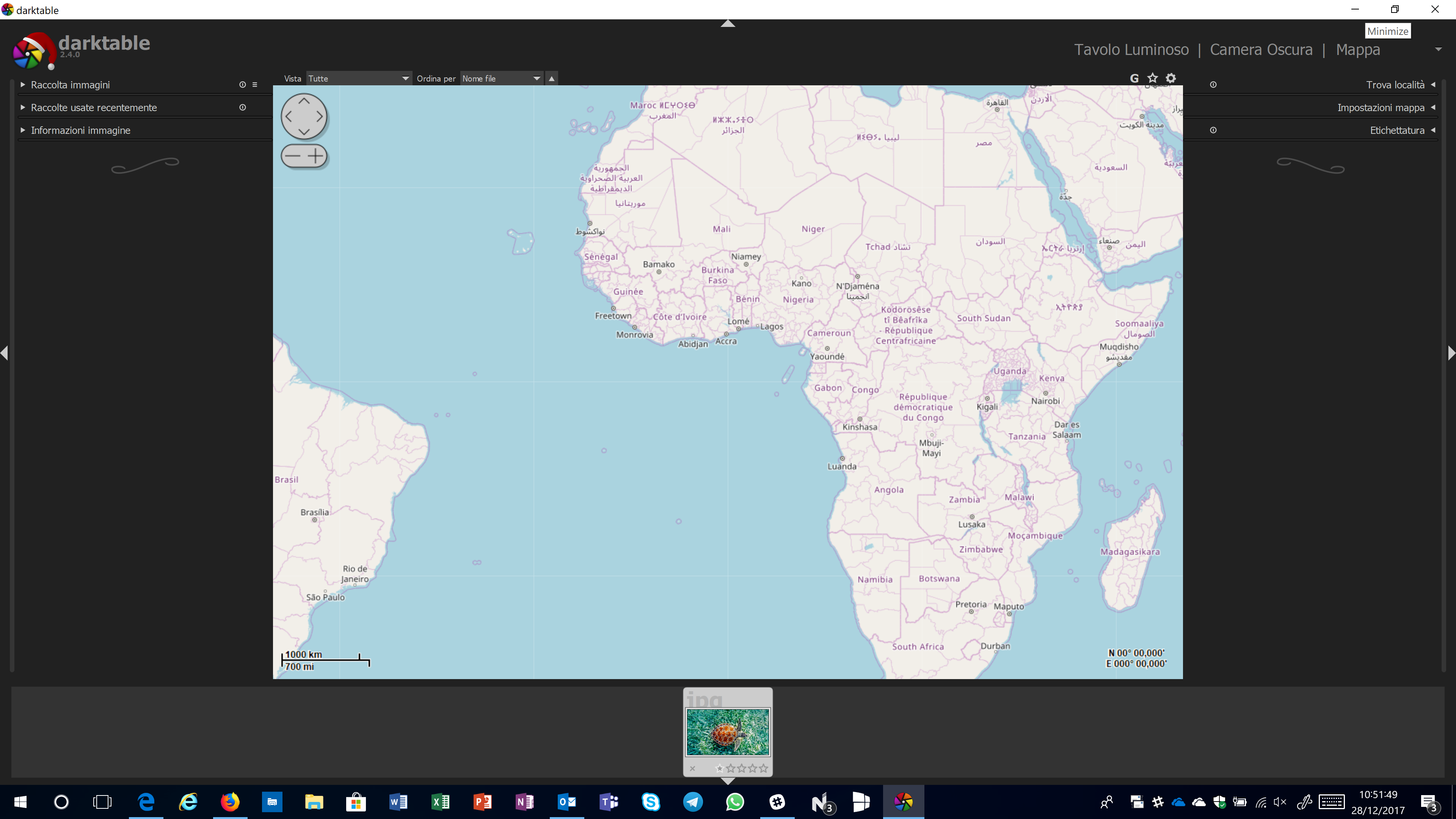This screenshot has width=1456, height=819.
Task: Click the Brasília label on the map
Action: [x=314, y=512]
